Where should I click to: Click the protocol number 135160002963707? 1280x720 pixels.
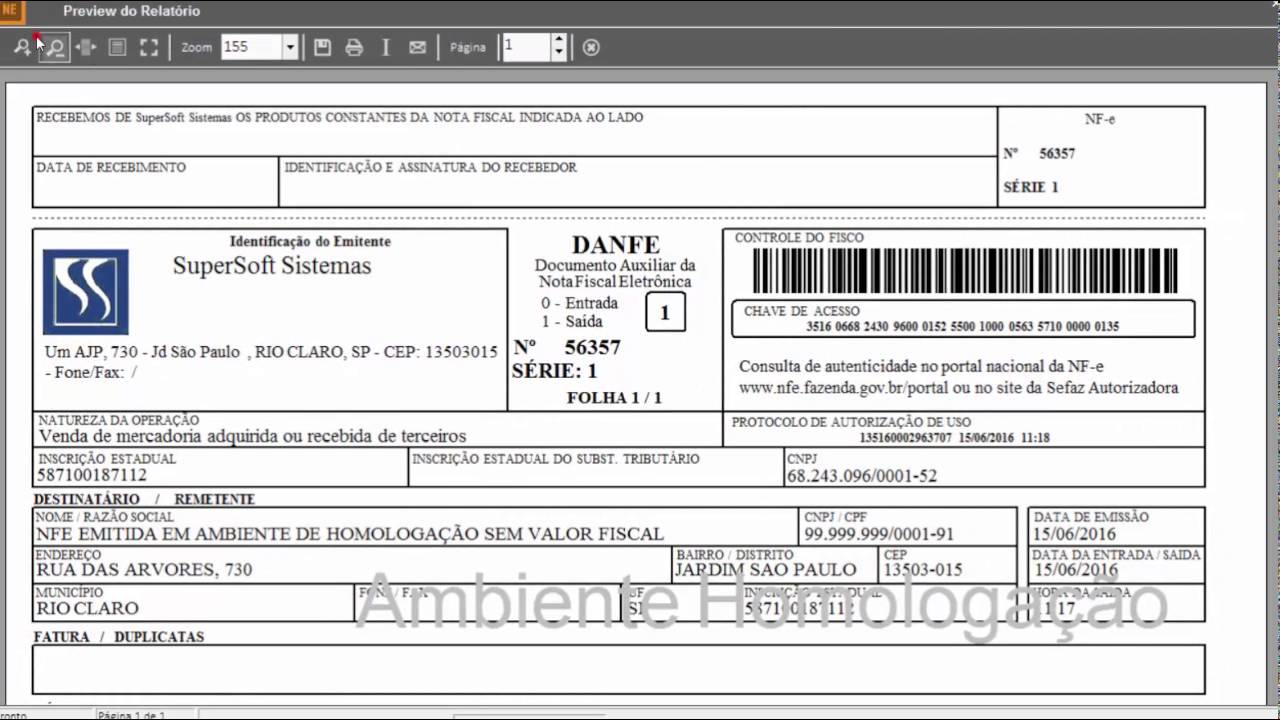click(906, 437)
